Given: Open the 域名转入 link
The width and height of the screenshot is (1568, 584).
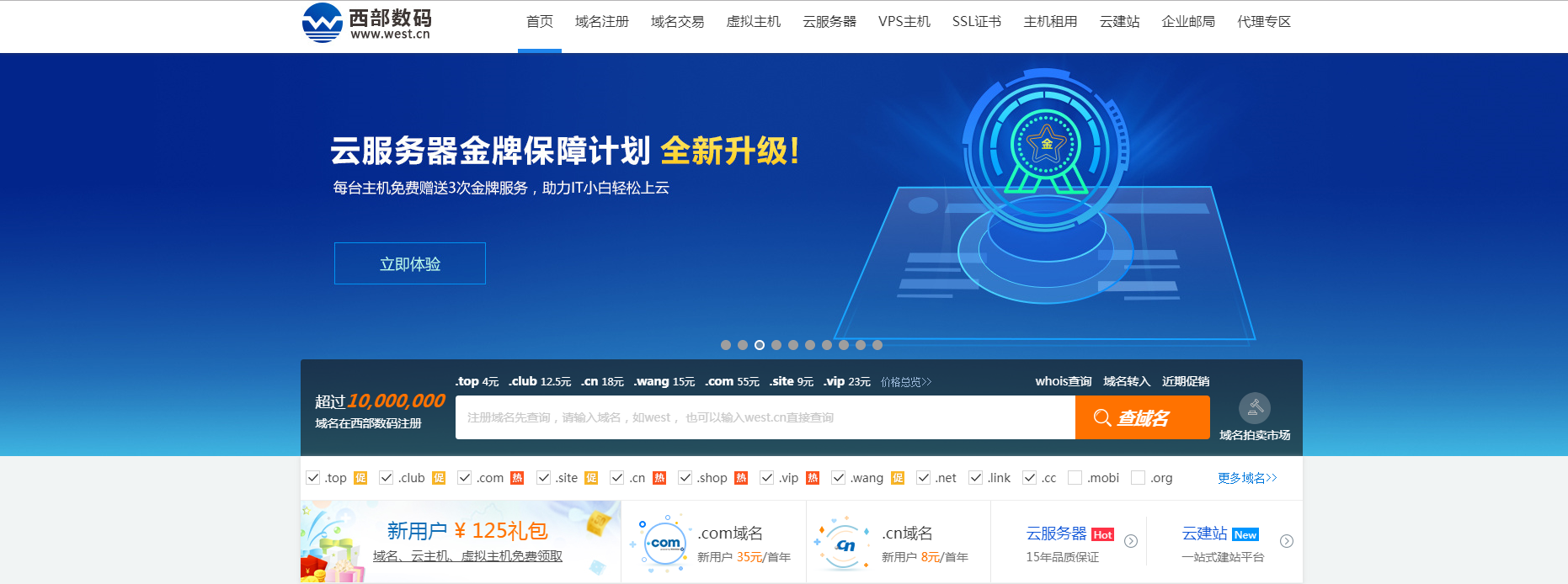Looking at the screenshot, I should click(1127, 381).
